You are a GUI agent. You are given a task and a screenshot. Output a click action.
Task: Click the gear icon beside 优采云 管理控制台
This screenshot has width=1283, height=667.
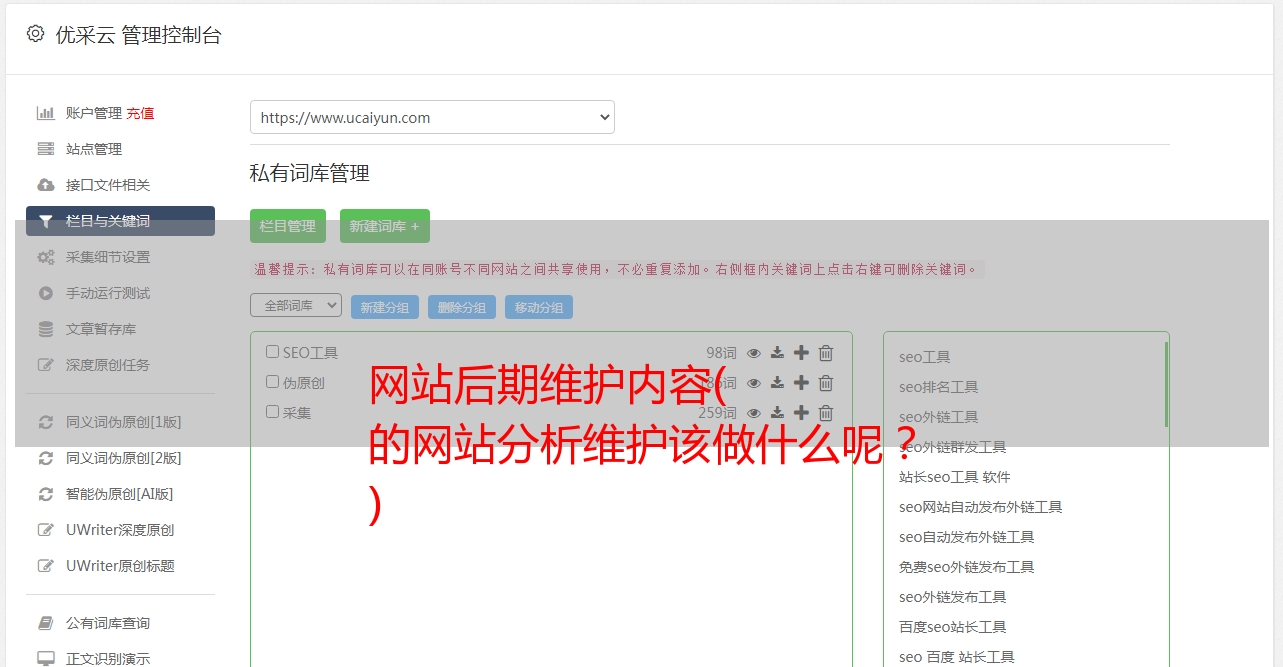pyautogui.click(x=35, y=34)
